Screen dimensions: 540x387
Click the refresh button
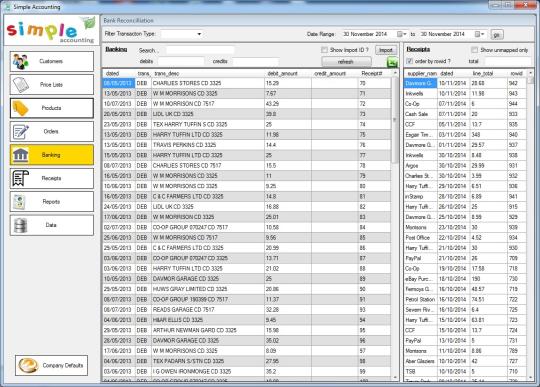[346, 62]
